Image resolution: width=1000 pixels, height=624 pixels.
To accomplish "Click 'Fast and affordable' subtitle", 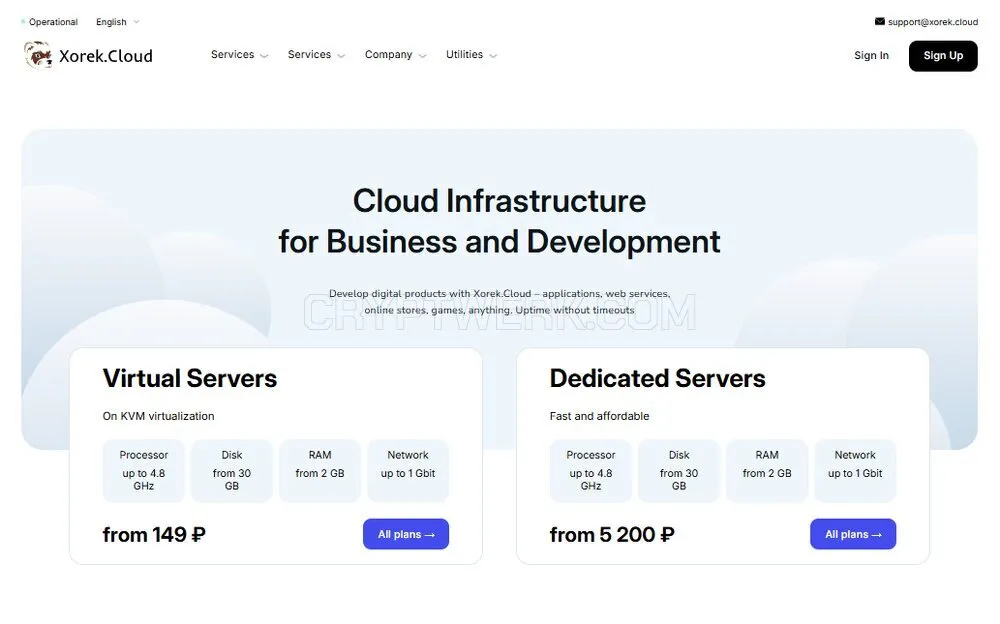I will (599, 416).
